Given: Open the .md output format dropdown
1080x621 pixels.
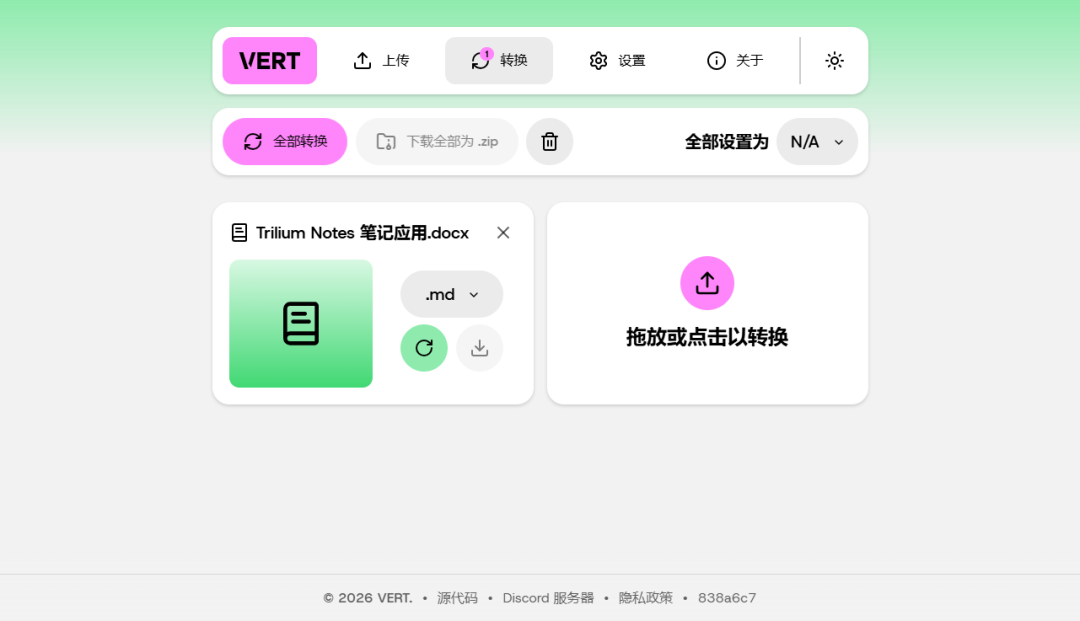Looking at the screenshot, I should point(451,293).
